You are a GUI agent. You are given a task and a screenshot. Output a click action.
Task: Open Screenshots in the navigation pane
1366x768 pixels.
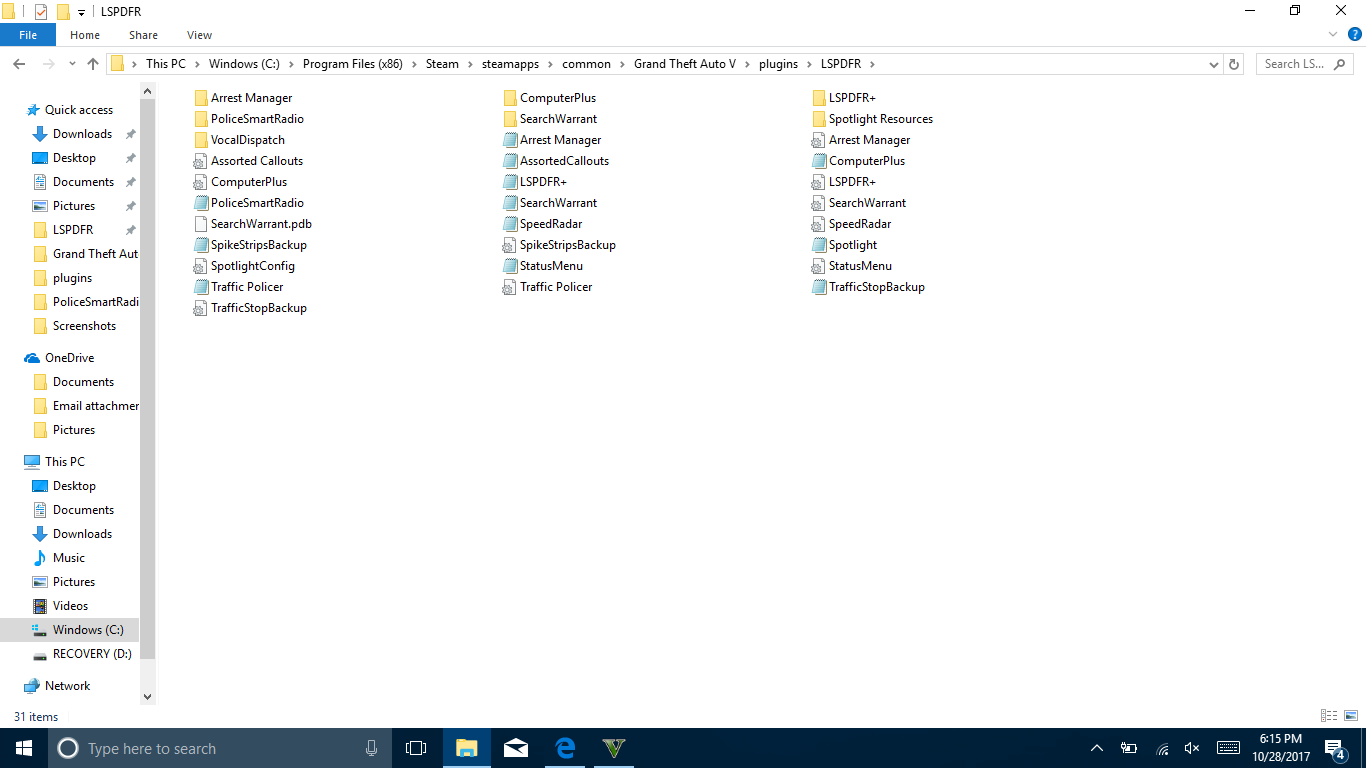point(84,326)
